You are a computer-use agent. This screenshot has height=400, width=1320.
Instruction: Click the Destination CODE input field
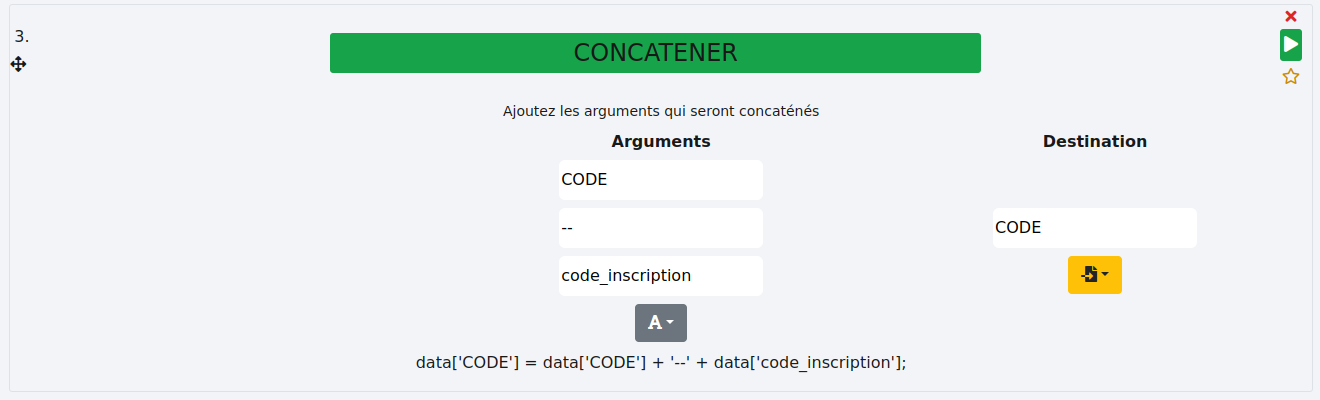coord(1094,228)
